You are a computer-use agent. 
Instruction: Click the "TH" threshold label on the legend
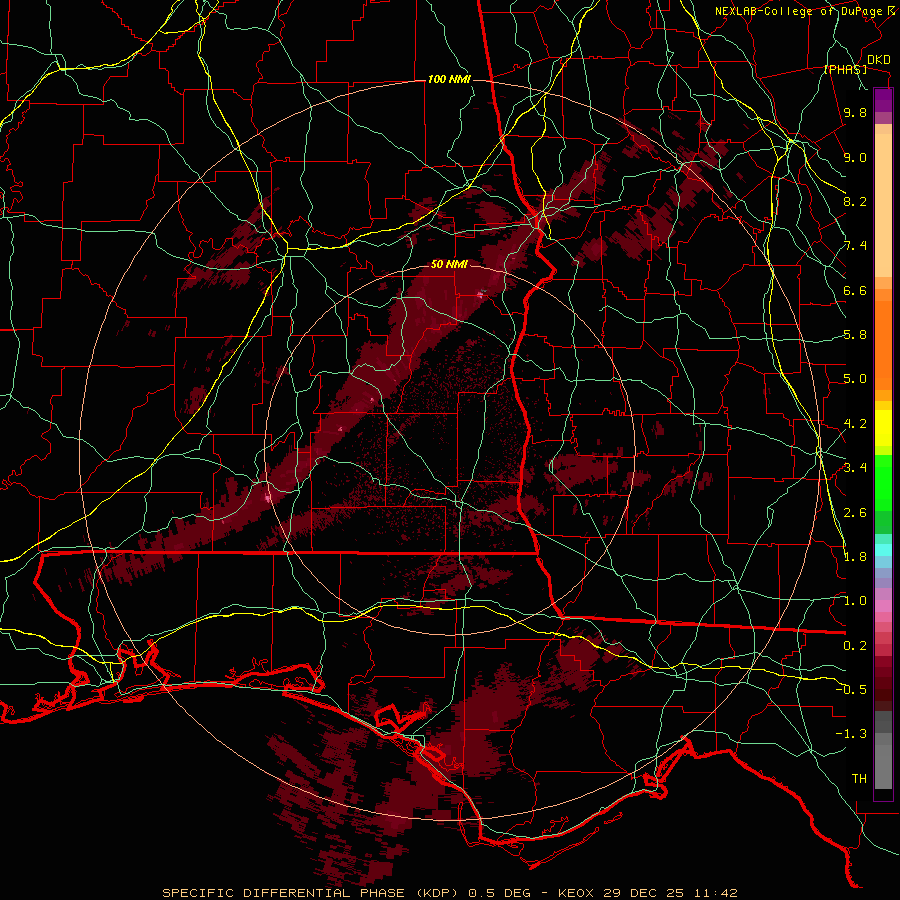click(859, 778)
